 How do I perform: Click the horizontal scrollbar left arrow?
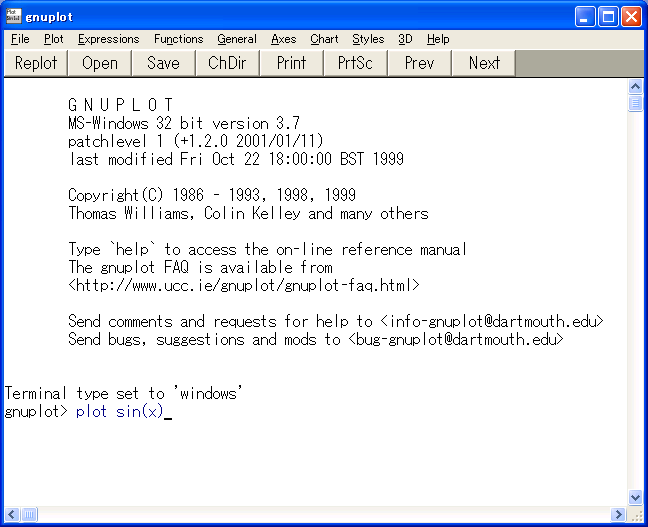[12, 514]
